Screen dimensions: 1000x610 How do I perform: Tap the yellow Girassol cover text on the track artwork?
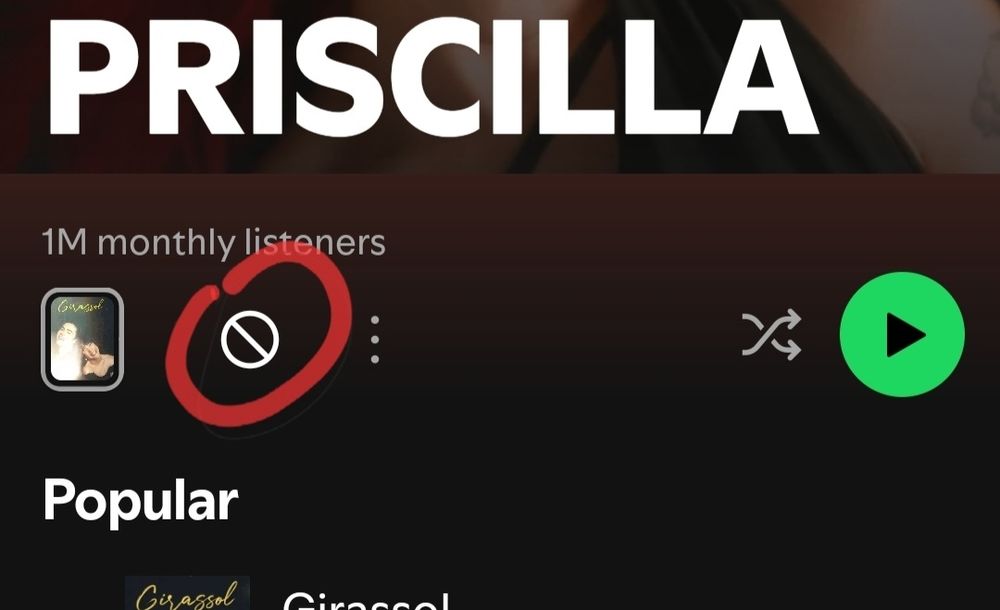pyautogui.click(x=187, y=596)
